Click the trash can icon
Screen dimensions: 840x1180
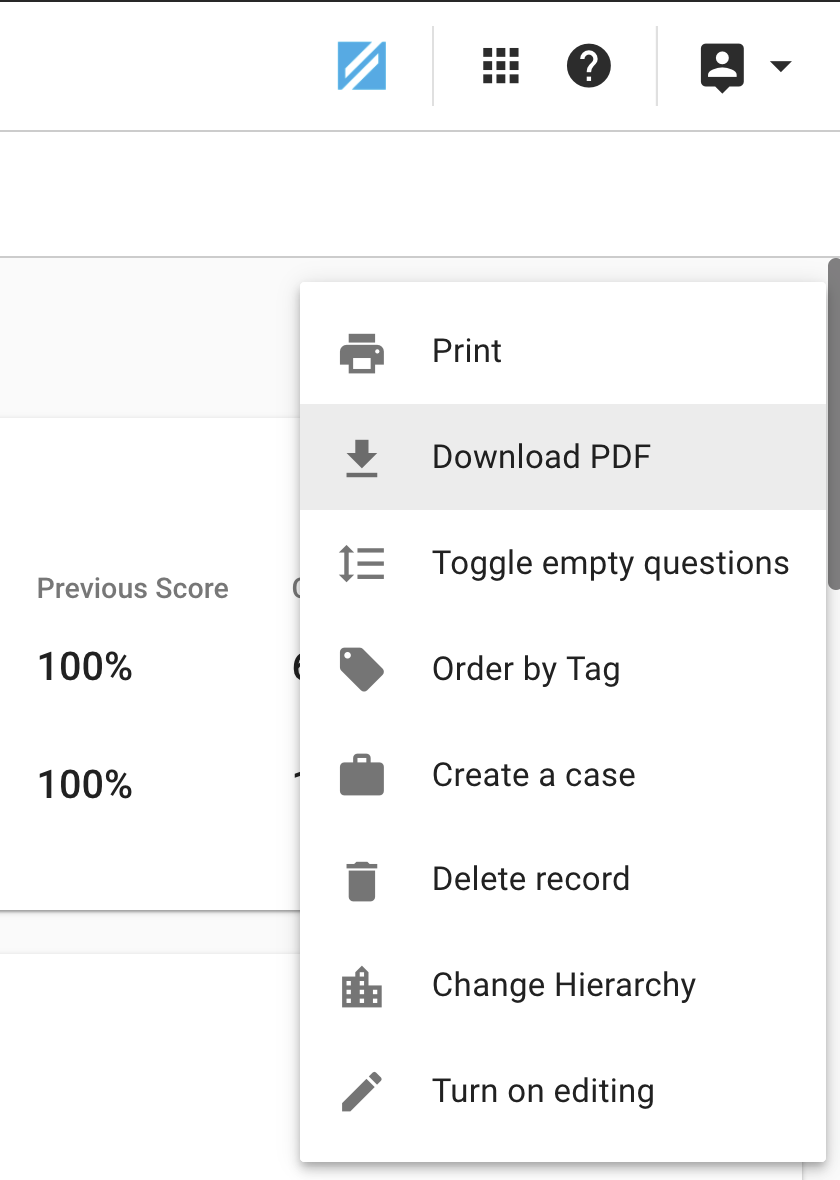(362, 881)
